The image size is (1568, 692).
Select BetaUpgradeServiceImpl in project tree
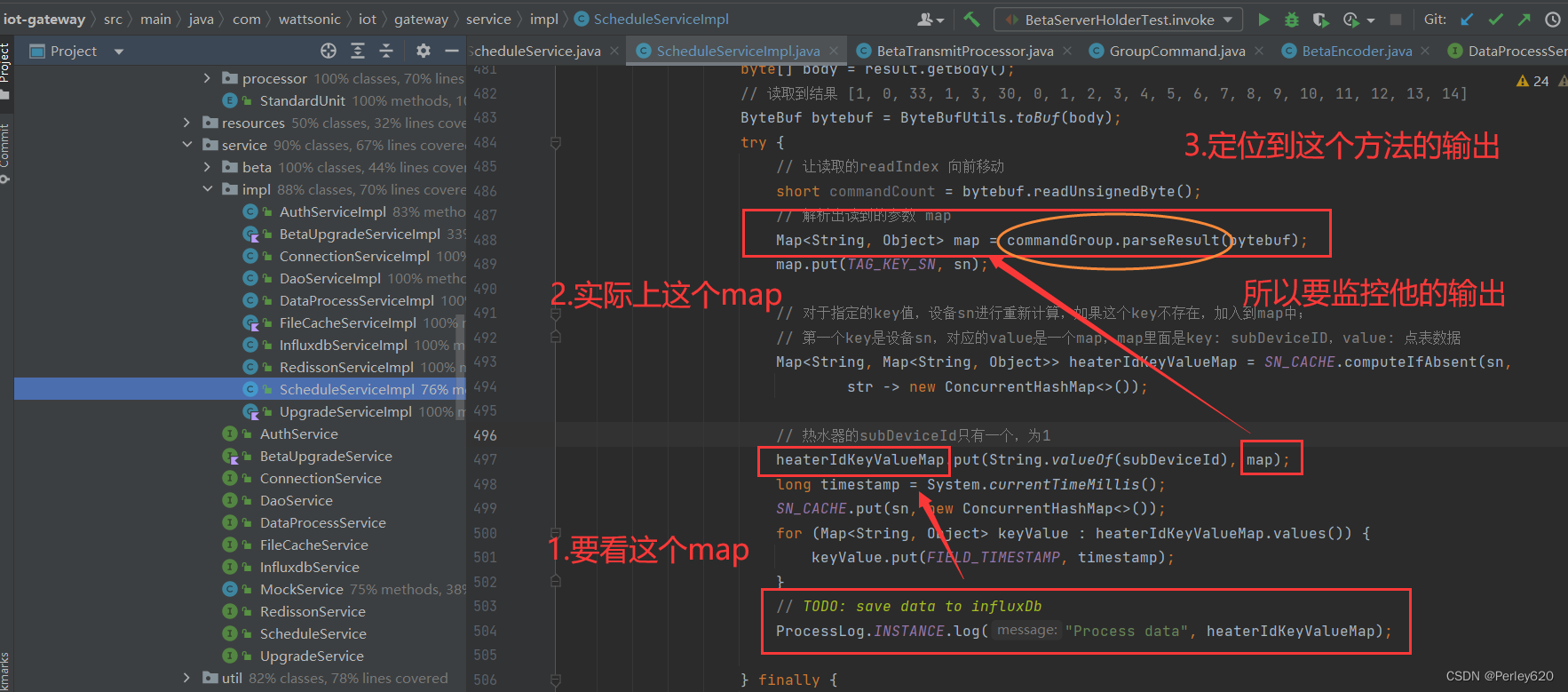(360, 234)
